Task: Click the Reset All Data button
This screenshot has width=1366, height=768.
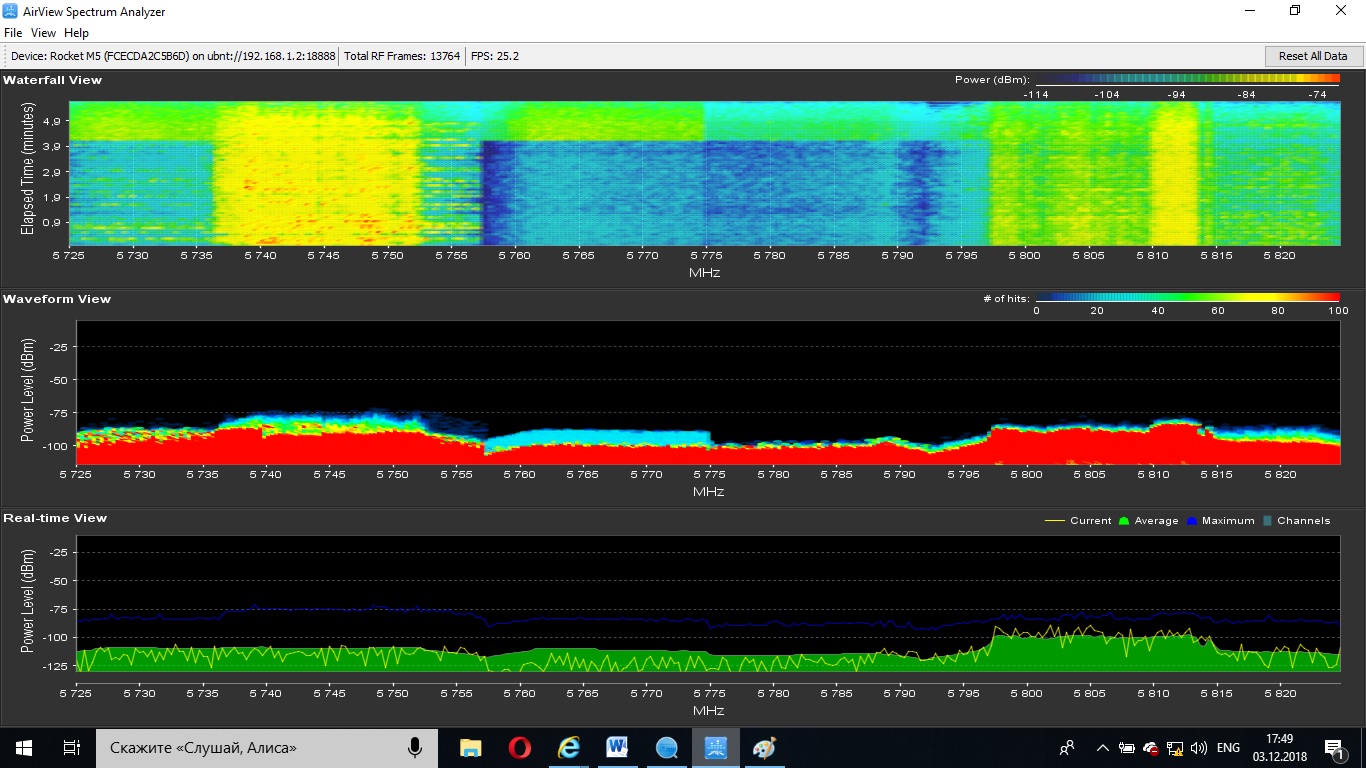Action: [x=1313, y=56]
